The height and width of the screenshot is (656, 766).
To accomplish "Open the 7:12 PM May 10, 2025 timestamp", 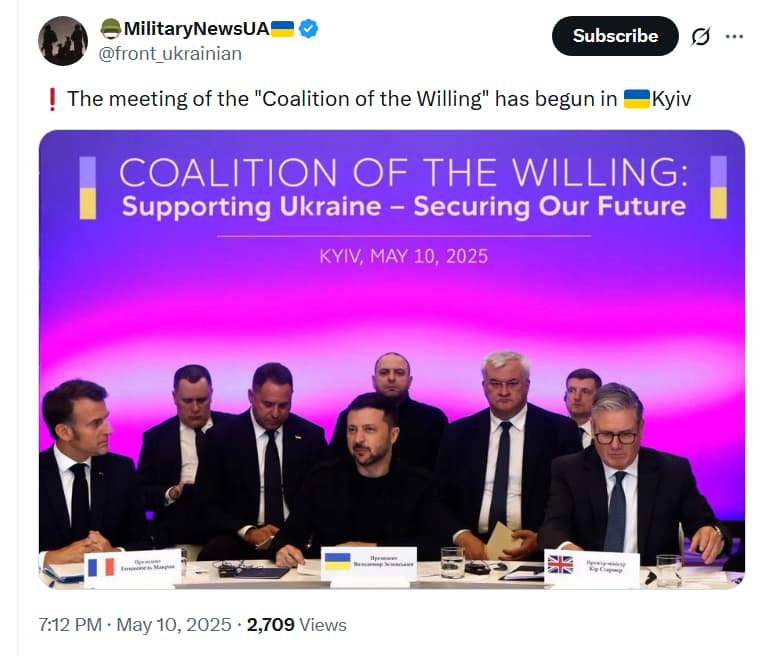I will click(135, 625).
